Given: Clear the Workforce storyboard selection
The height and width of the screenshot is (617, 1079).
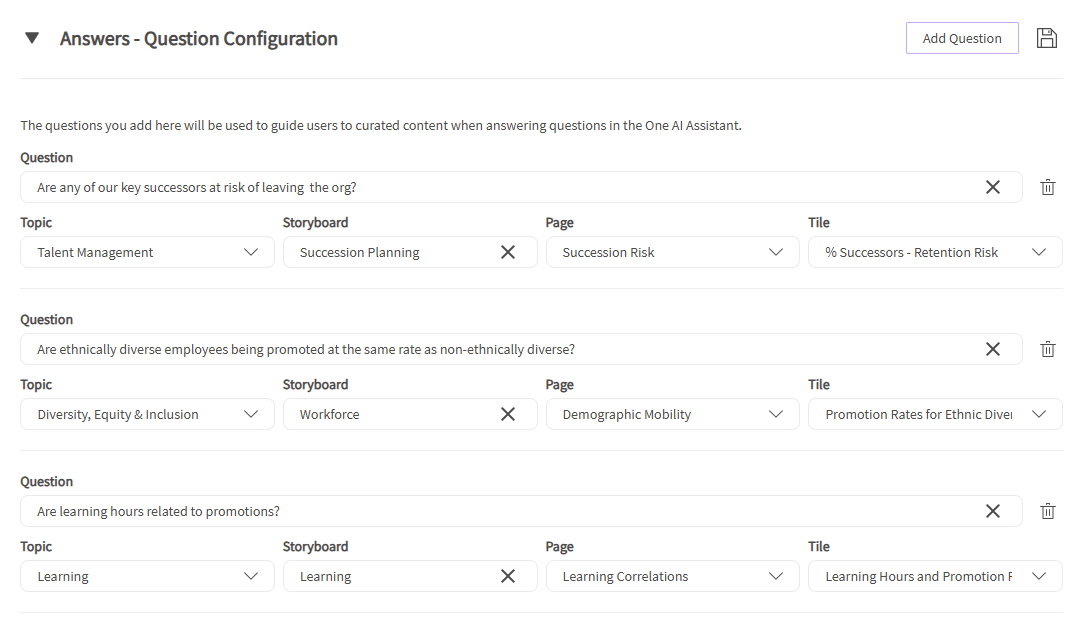Looking at the screenshot, I should pos(508,414).
